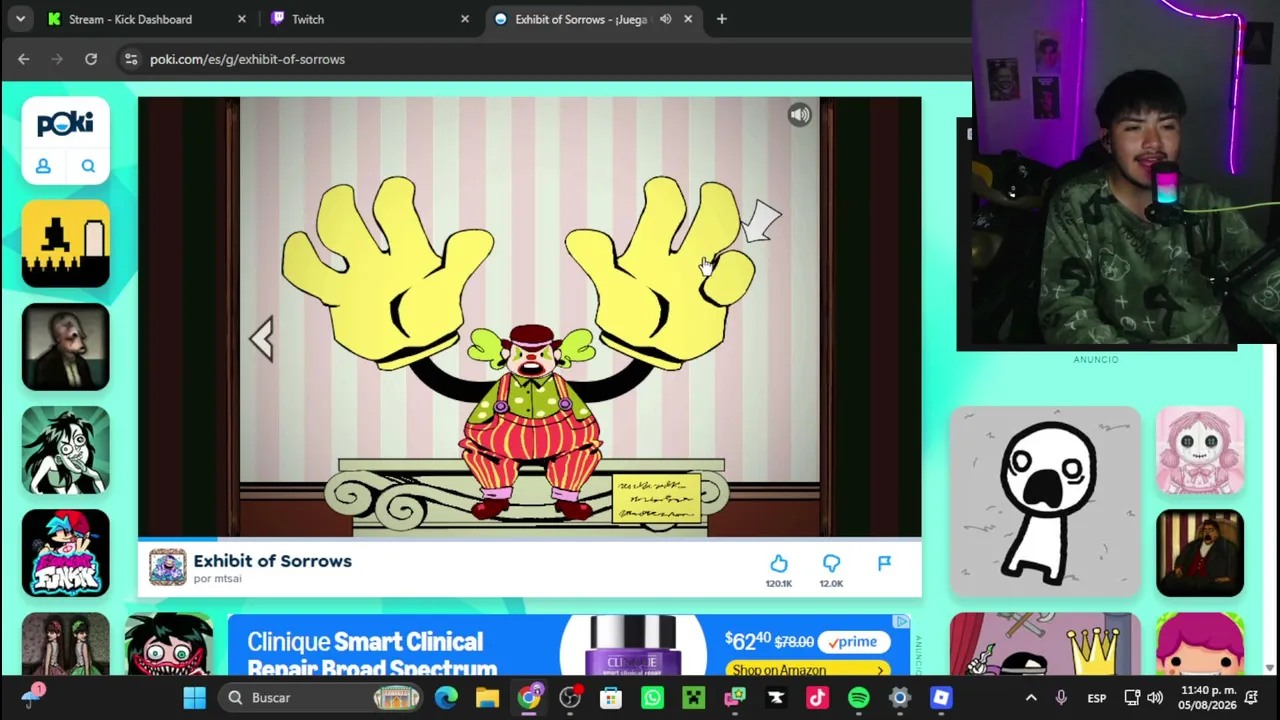Viewport: 1280px width, 720px height.
Task: Open the mtsai developer link
Action: (x=218, y=579)
